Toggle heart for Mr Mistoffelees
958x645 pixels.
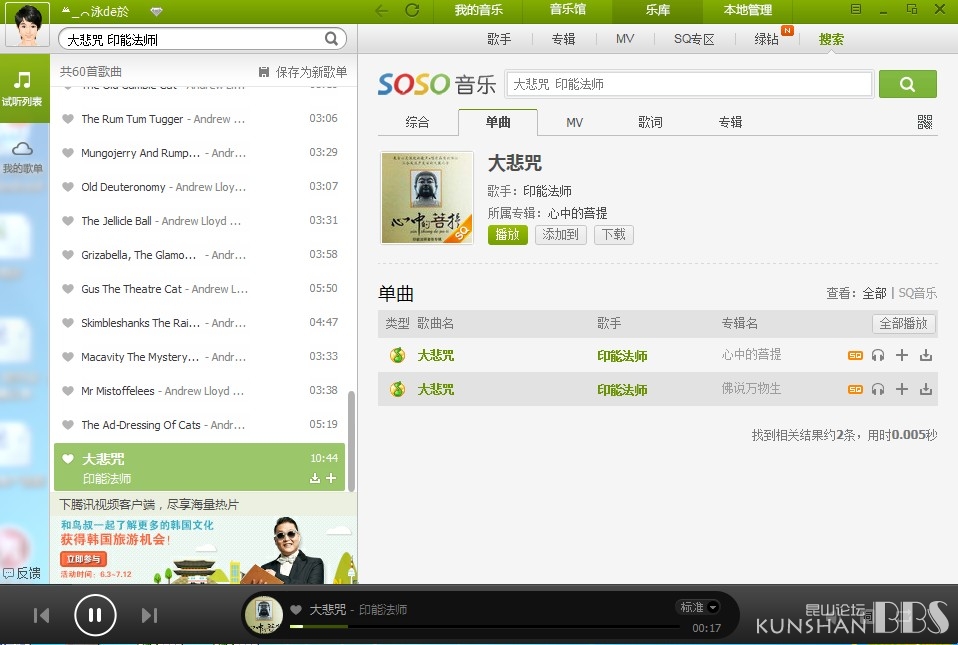[68, 390]
